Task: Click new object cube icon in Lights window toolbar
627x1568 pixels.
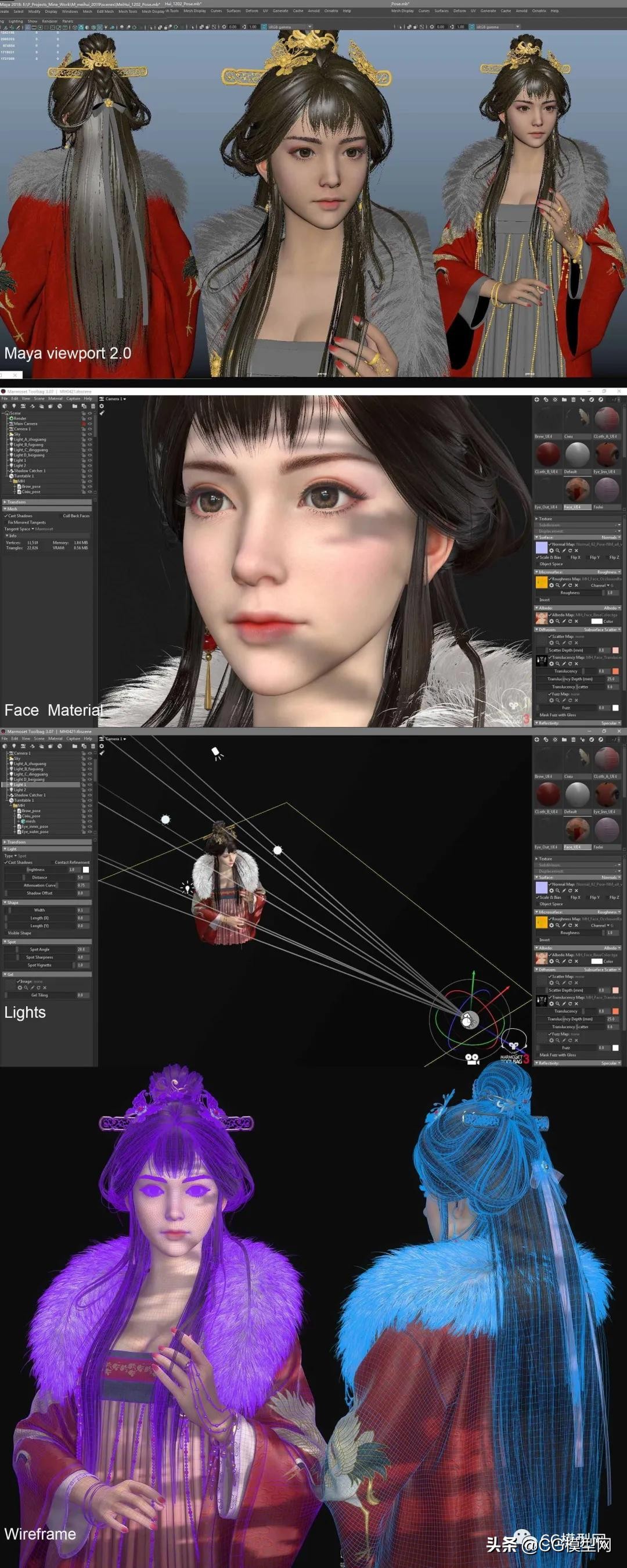Action: [x=5, y=747]
